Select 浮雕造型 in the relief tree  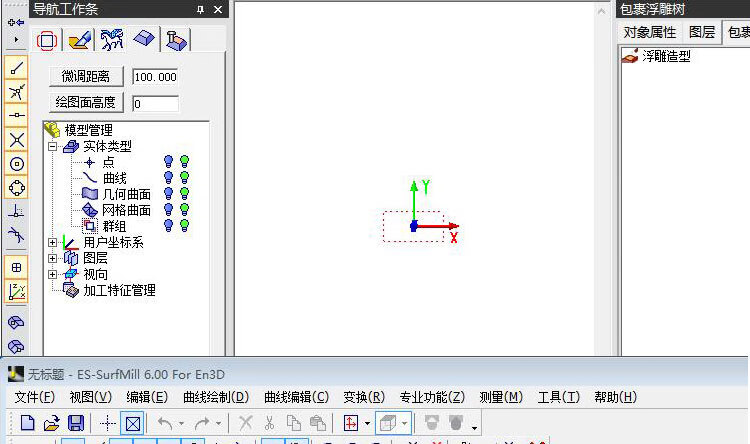point(666,56)
